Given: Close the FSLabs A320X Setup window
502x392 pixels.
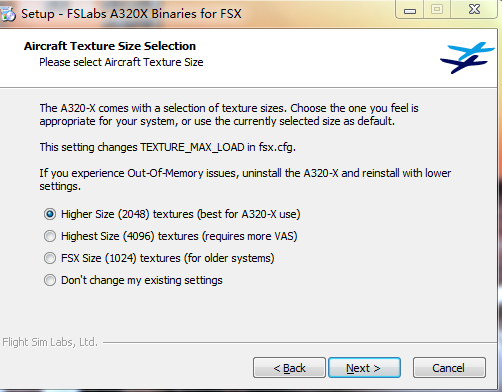Looking at the screenshot, I should (474, 10).
